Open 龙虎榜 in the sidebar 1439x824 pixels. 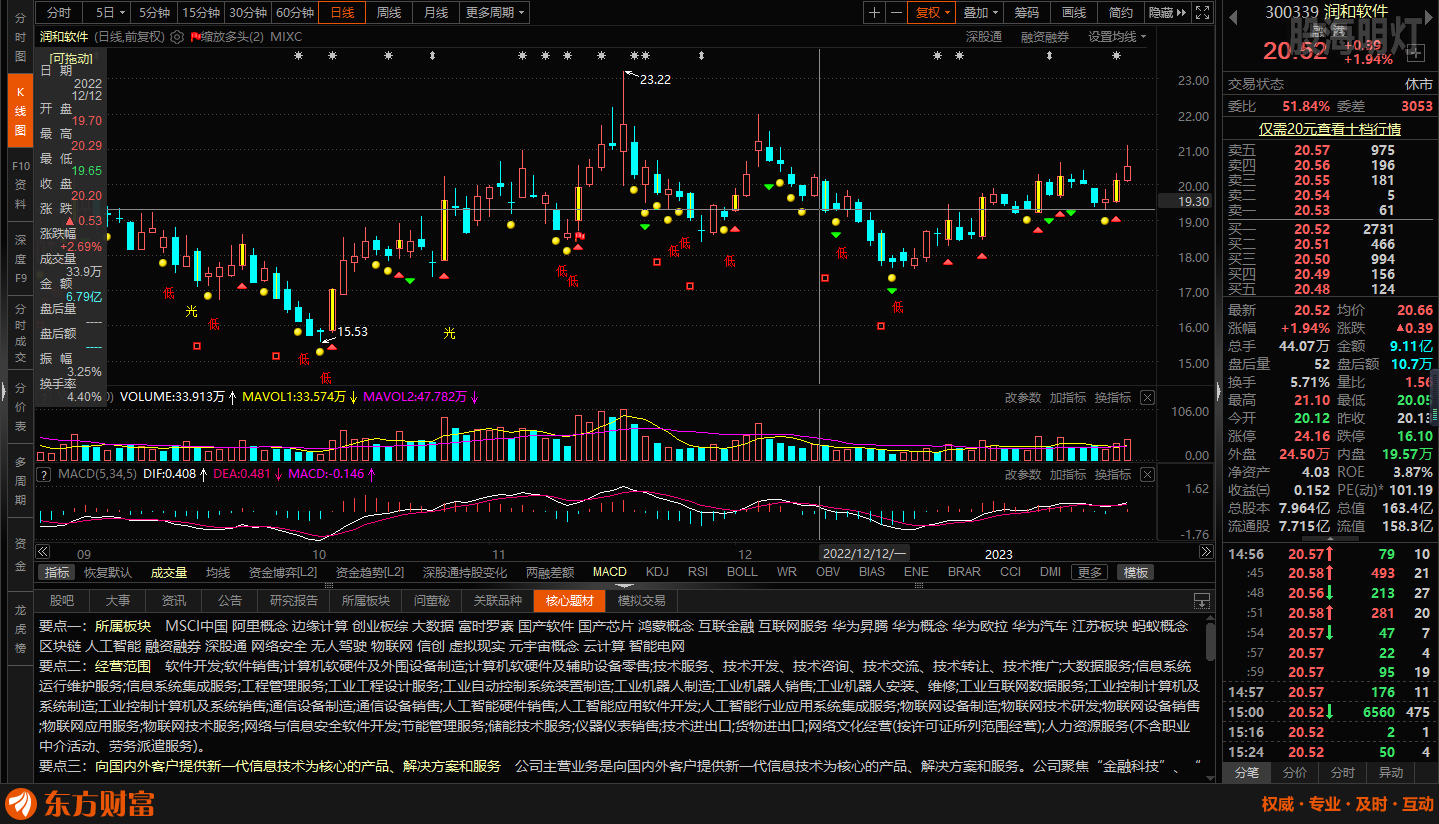pyautogui.click(x=20, y=629)
